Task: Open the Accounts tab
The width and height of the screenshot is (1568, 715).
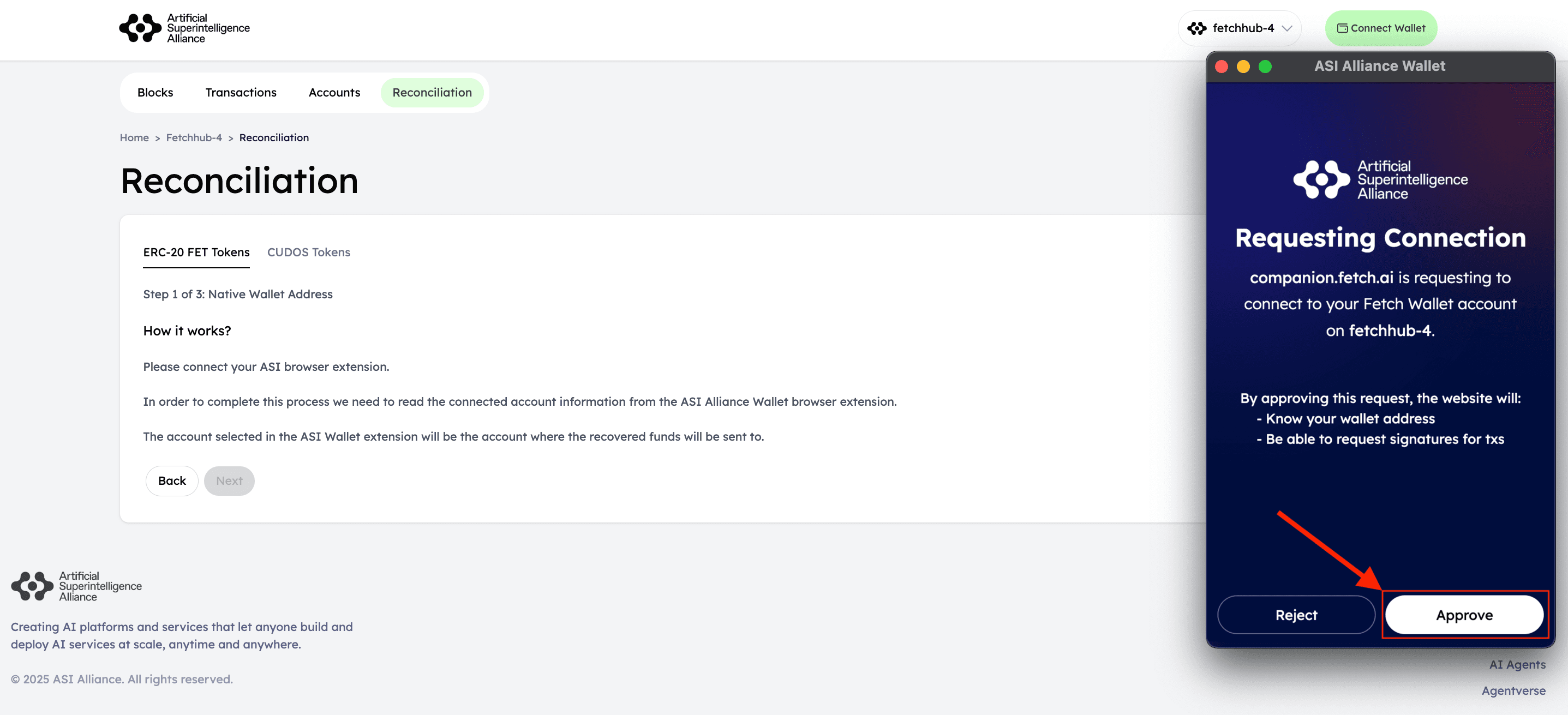Action: tap(334, 93)
